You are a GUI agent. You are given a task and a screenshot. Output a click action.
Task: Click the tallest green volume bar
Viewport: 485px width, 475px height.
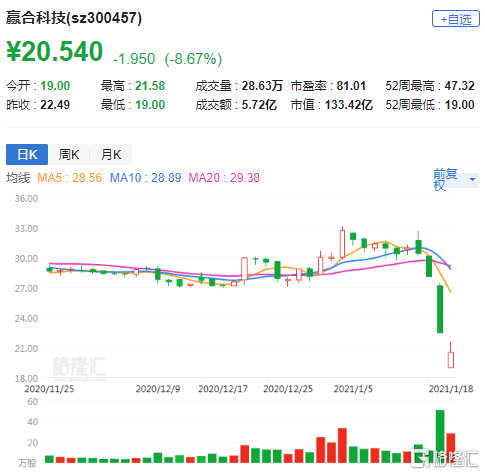point(440,436)
